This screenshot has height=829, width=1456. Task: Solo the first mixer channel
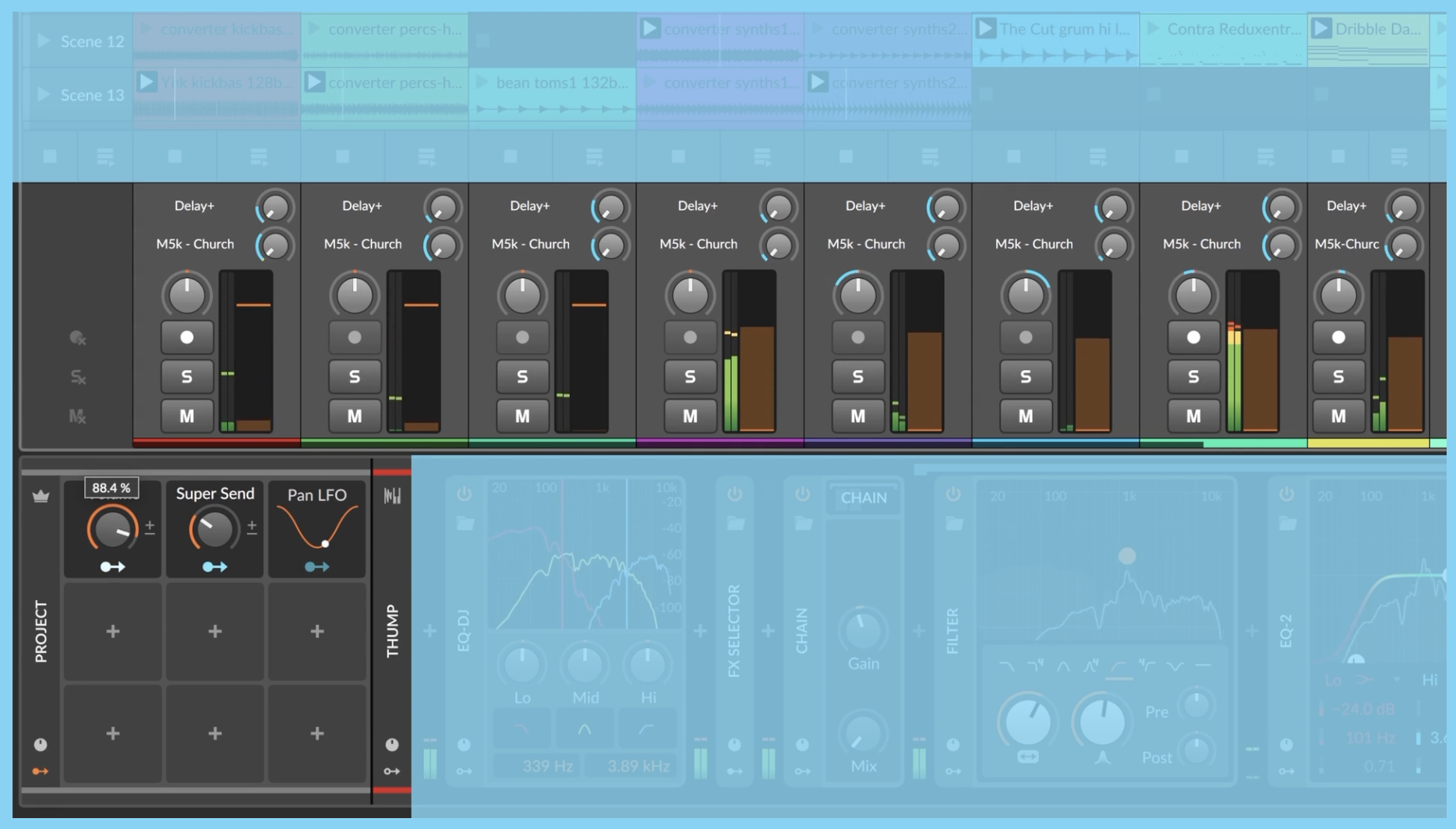(x=186, y=376)
